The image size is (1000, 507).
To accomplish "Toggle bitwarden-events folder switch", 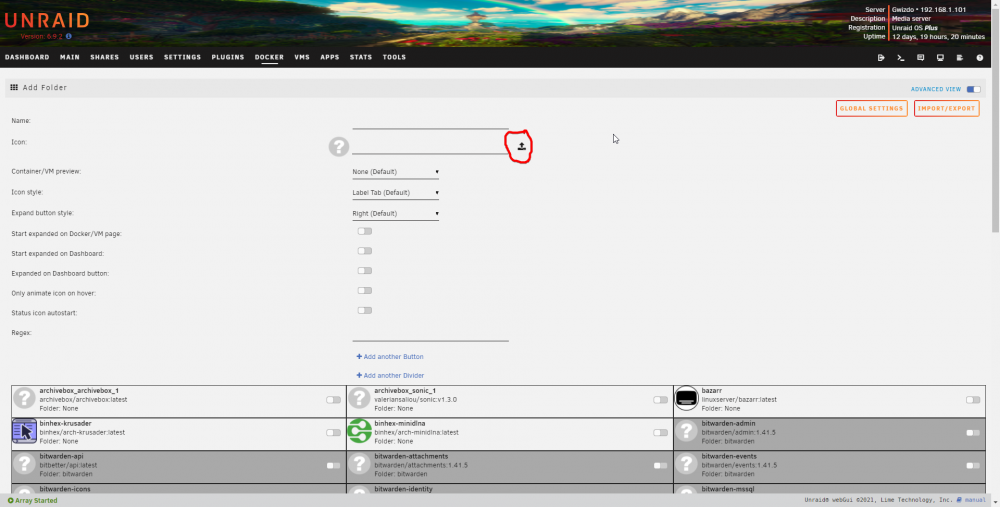I will pos(973,466).
